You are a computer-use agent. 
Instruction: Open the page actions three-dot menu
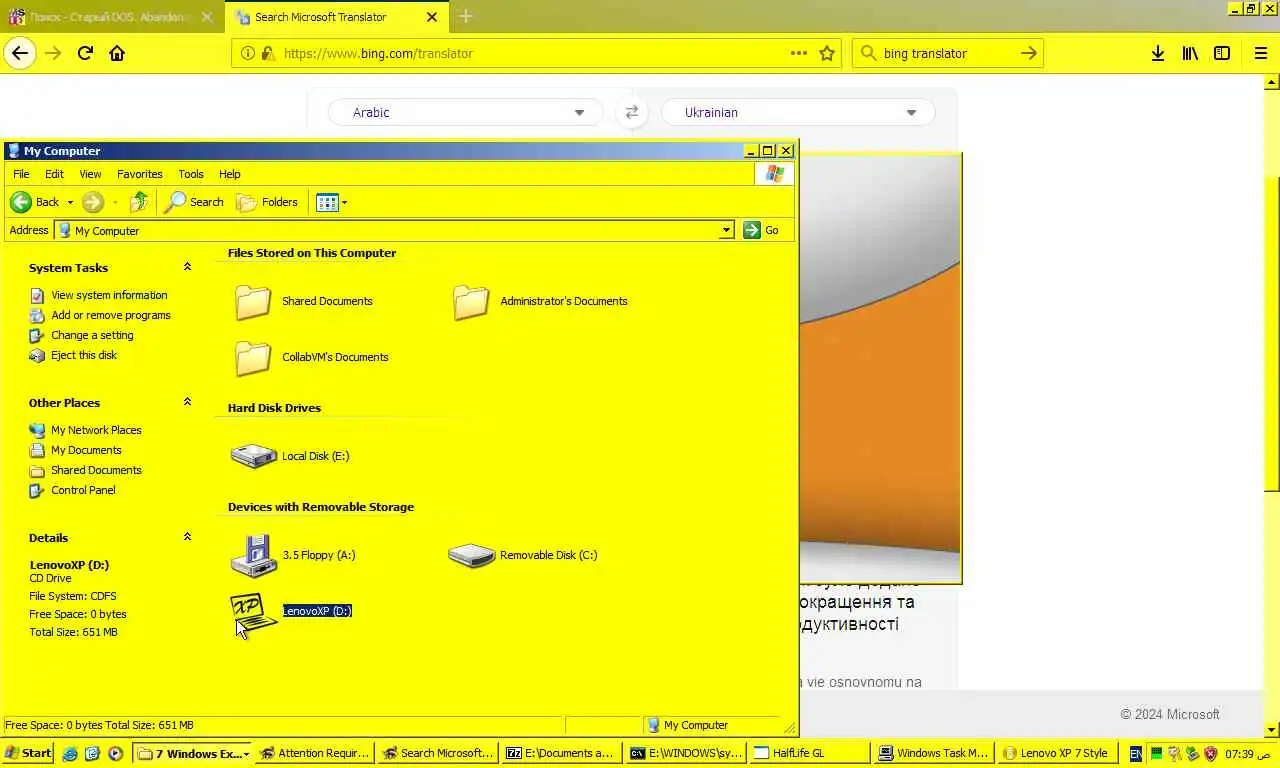798,53
